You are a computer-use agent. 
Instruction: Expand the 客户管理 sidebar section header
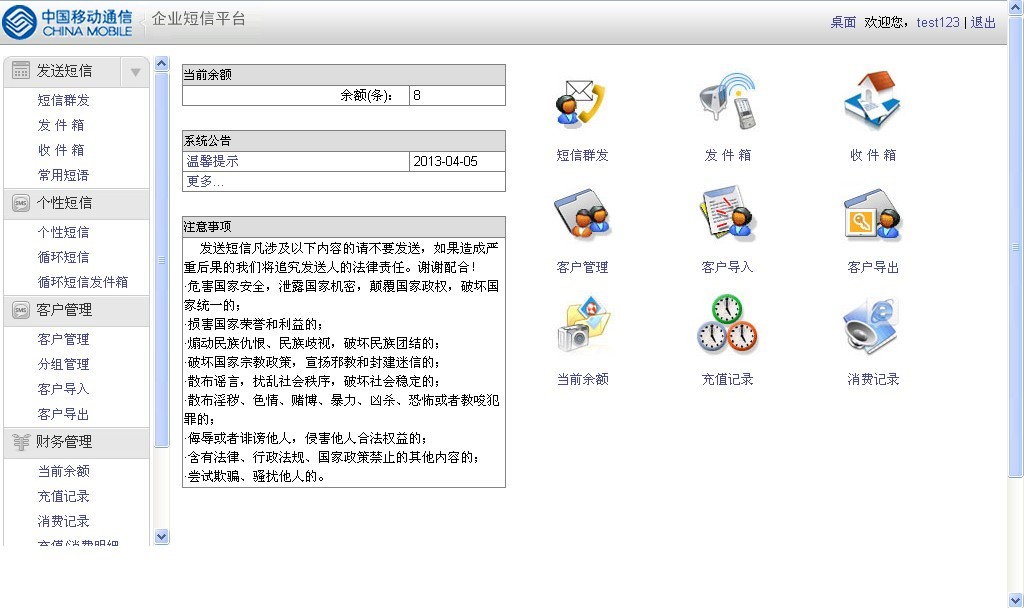click(x=76, y=310)
